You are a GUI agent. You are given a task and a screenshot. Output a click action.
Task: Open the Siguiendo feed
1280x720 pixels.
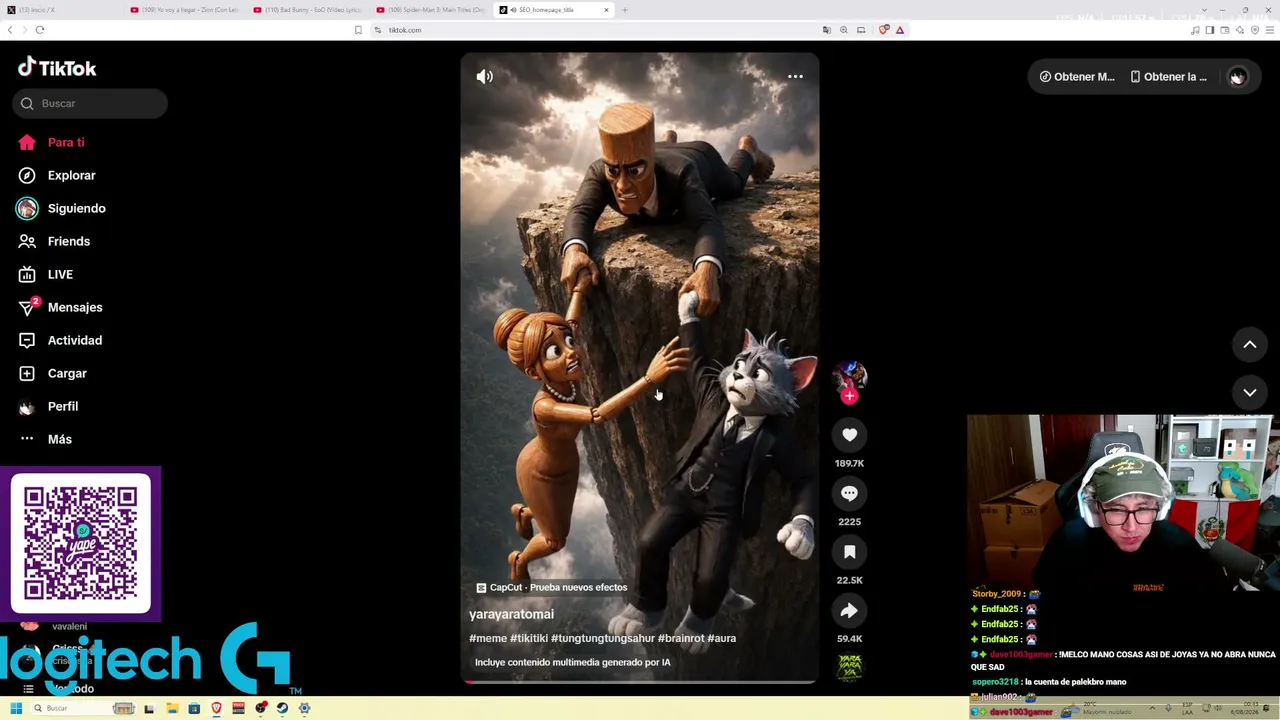click(x=76, y=208)
